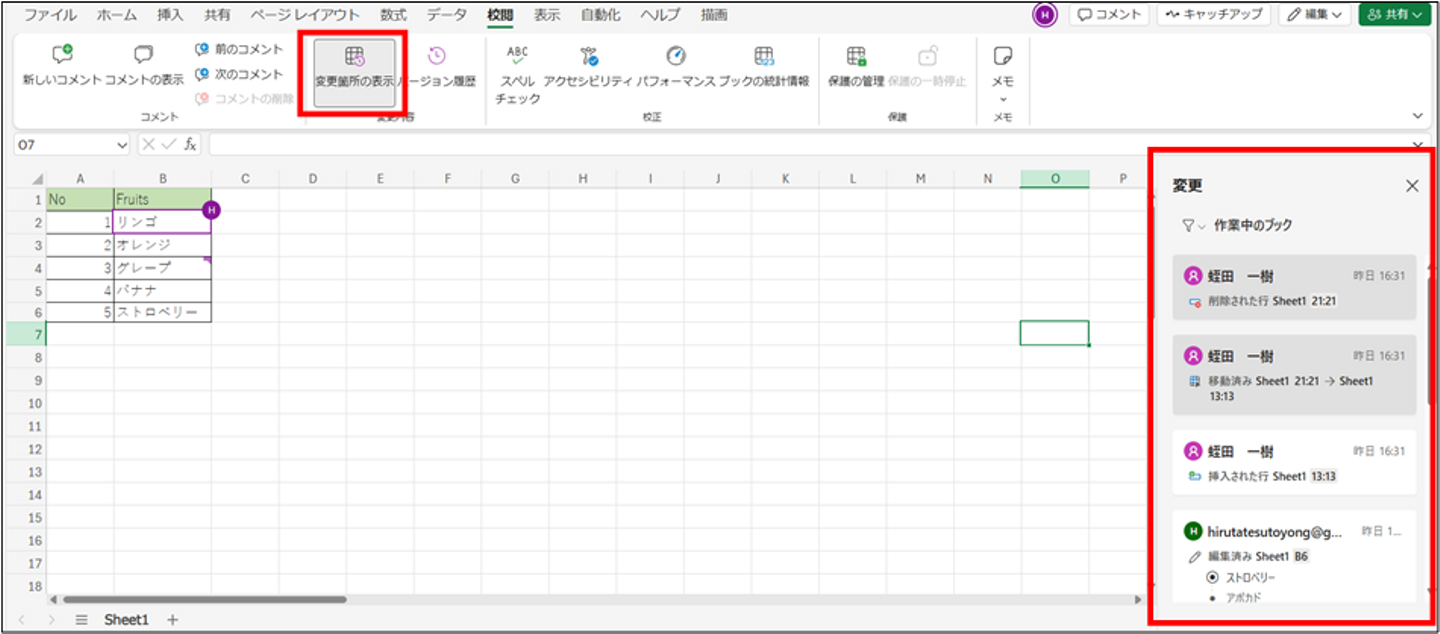Image resolution: width=1440 pixels, height=634 pixels.
Task: Switch to the ホーム tab
Action: pyautogui.click(x=117, y=15)
